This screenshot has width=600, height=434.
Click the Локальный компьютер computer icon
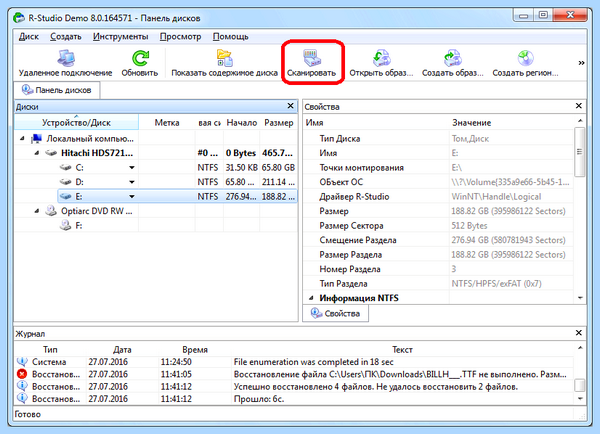[36, 138]
